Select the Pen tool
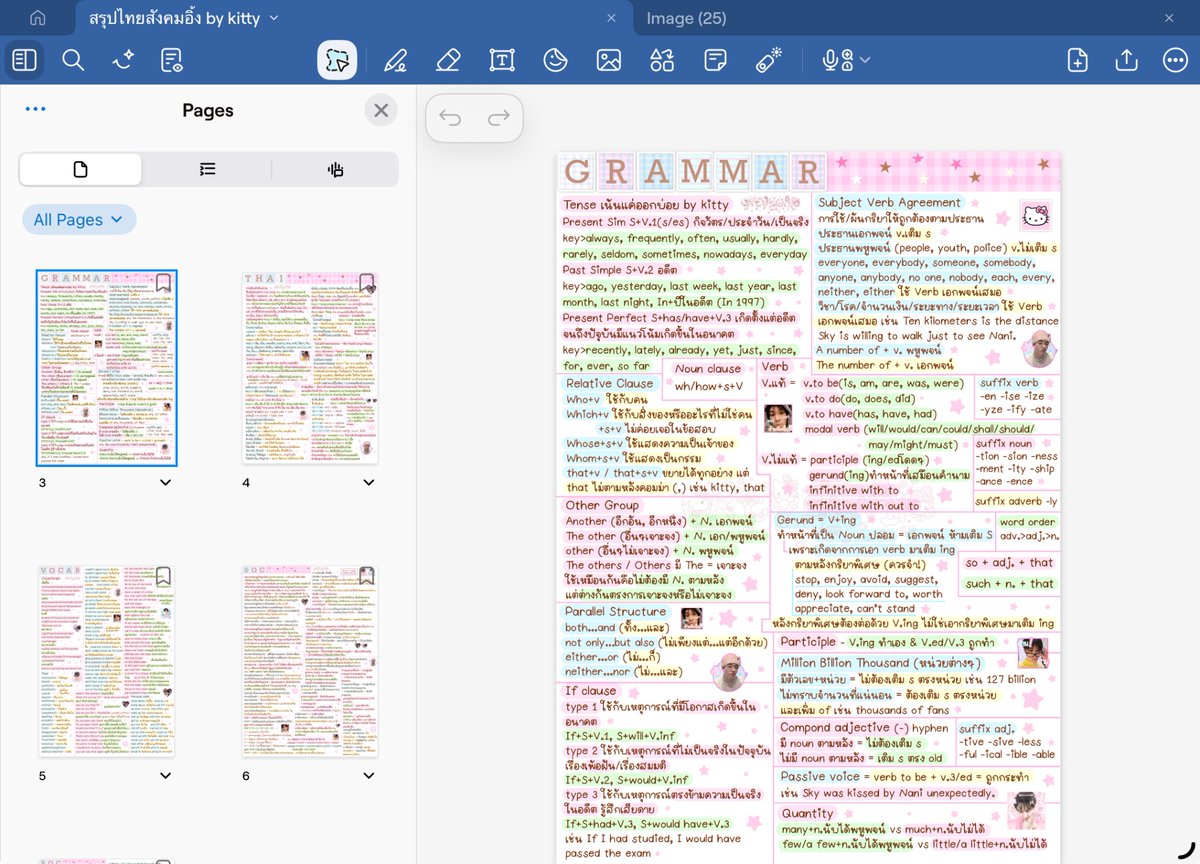The height and width of the screenshot is (864, 1200). 395,60
